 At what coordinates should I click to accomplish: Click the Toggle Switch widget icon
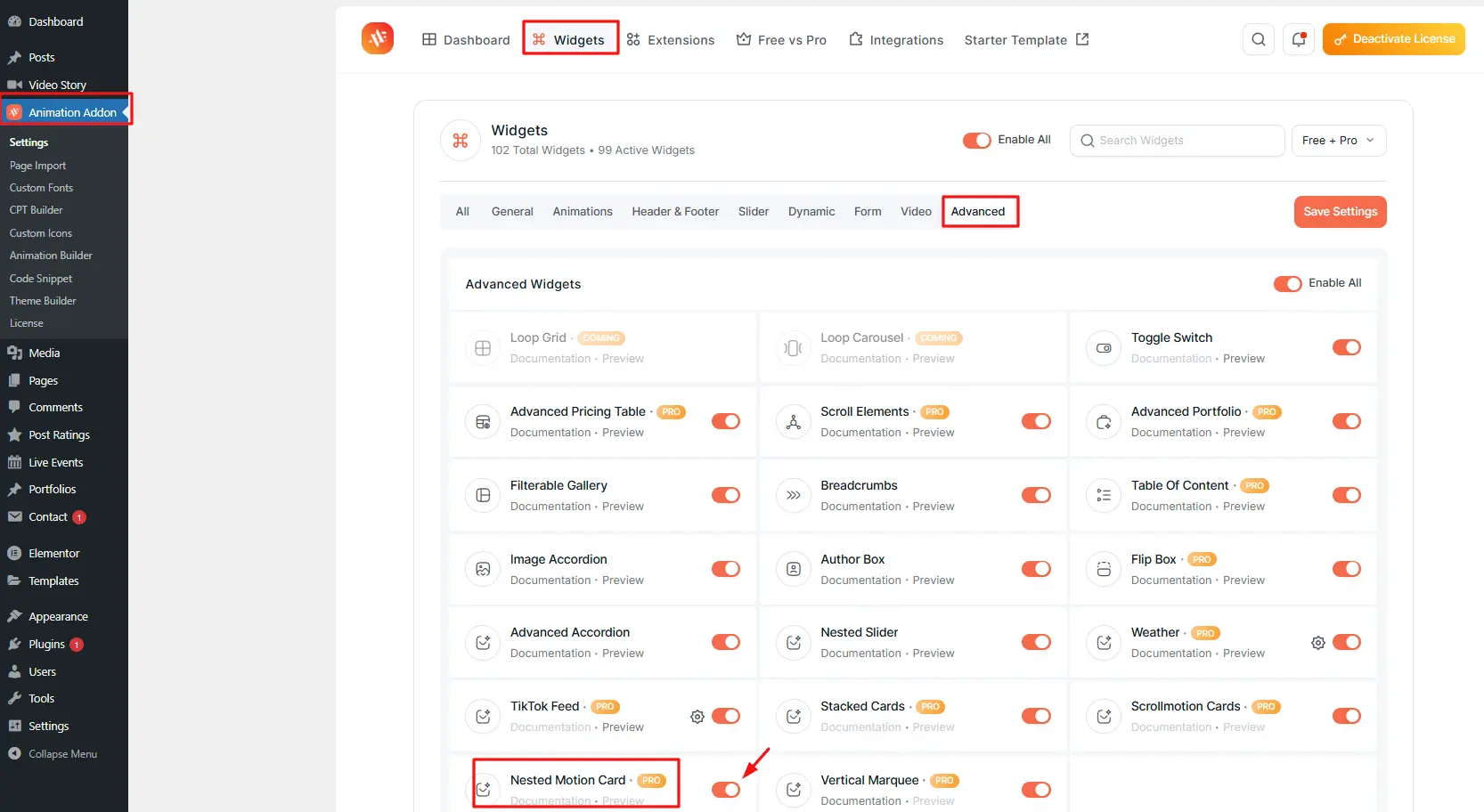coord(1104,348)
